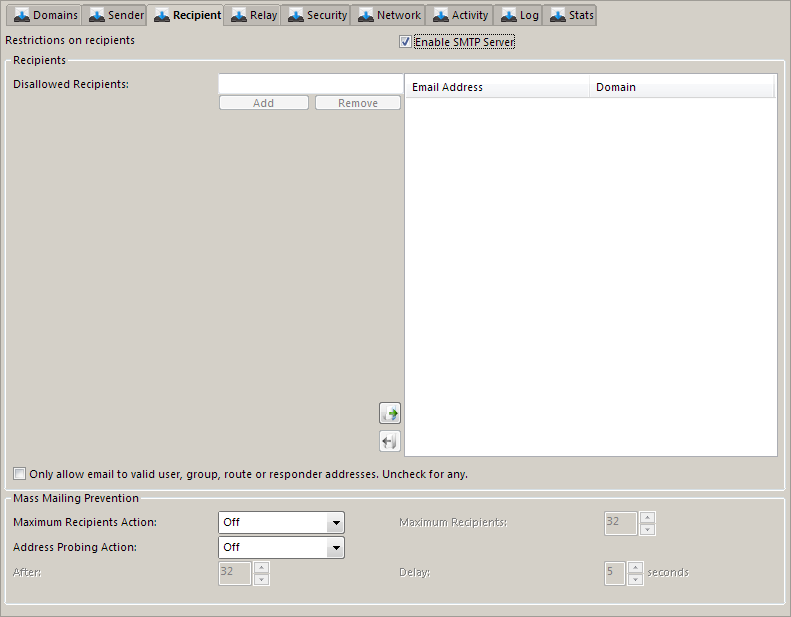This screenshot has height=617, width=791.
Task: Click the Security tab icon
Action: click(x=296, y=15)
